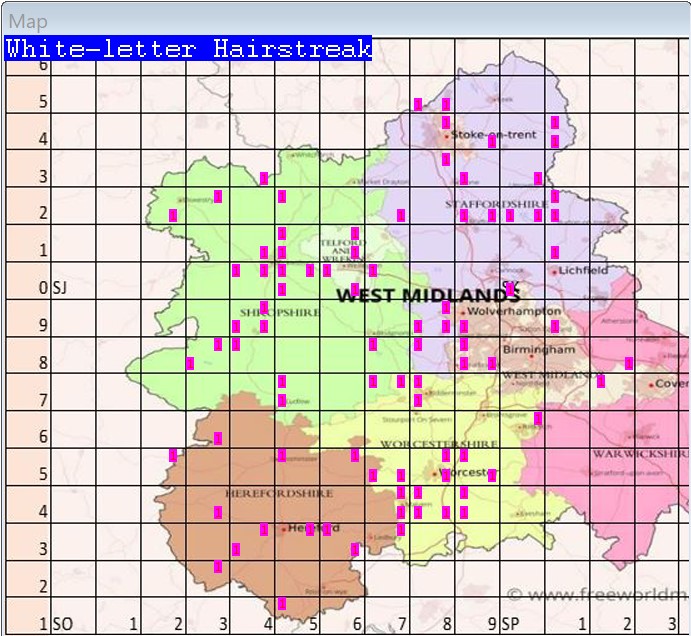Image resolution: width=691 pixels, height=636 pixels.
Task: Click the SO grid reference label
Action: [62, 624]
